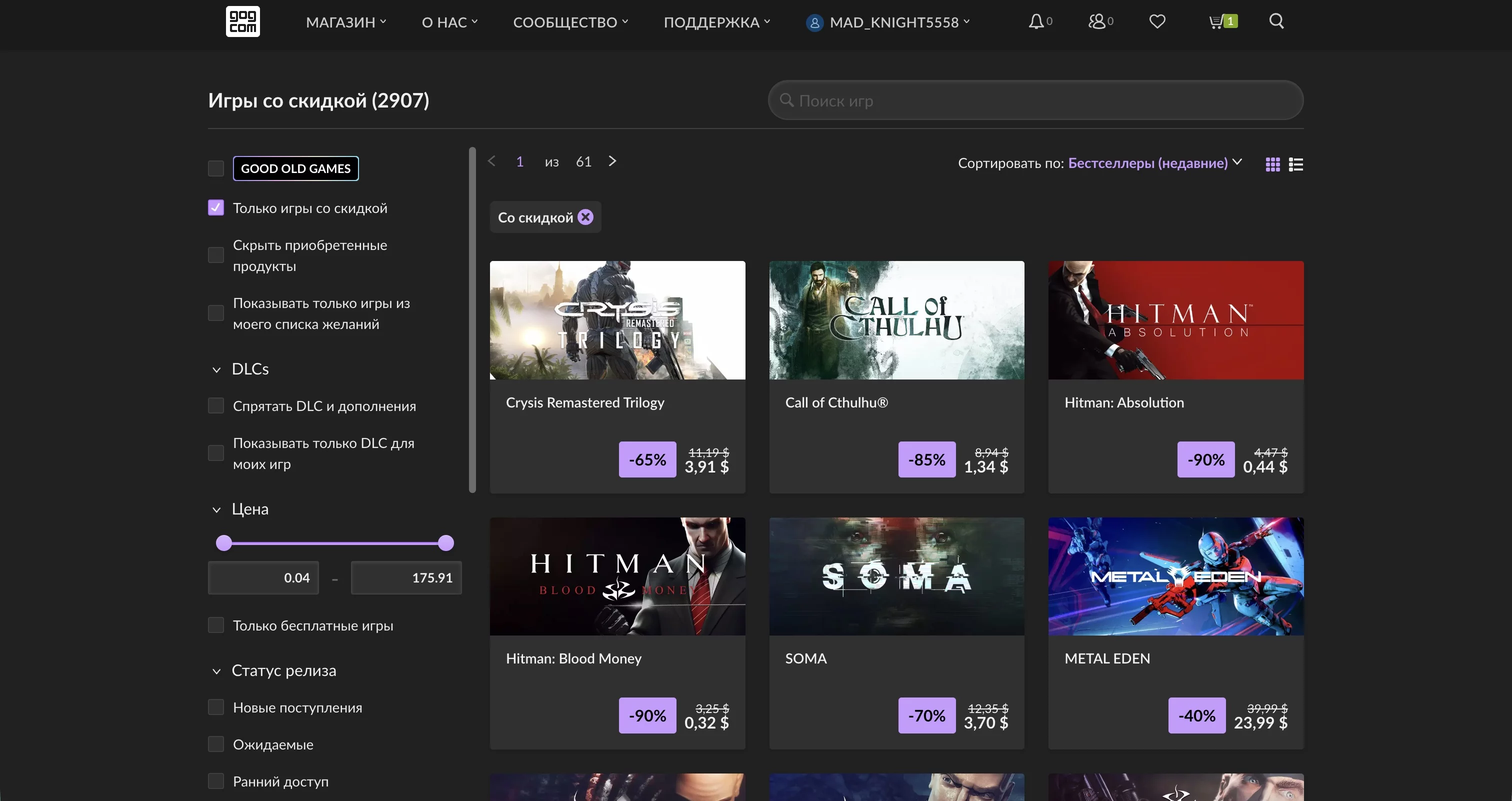The image size is (1512, 801).
Task: Go to next page of results
Action: (x=612, y=161)
